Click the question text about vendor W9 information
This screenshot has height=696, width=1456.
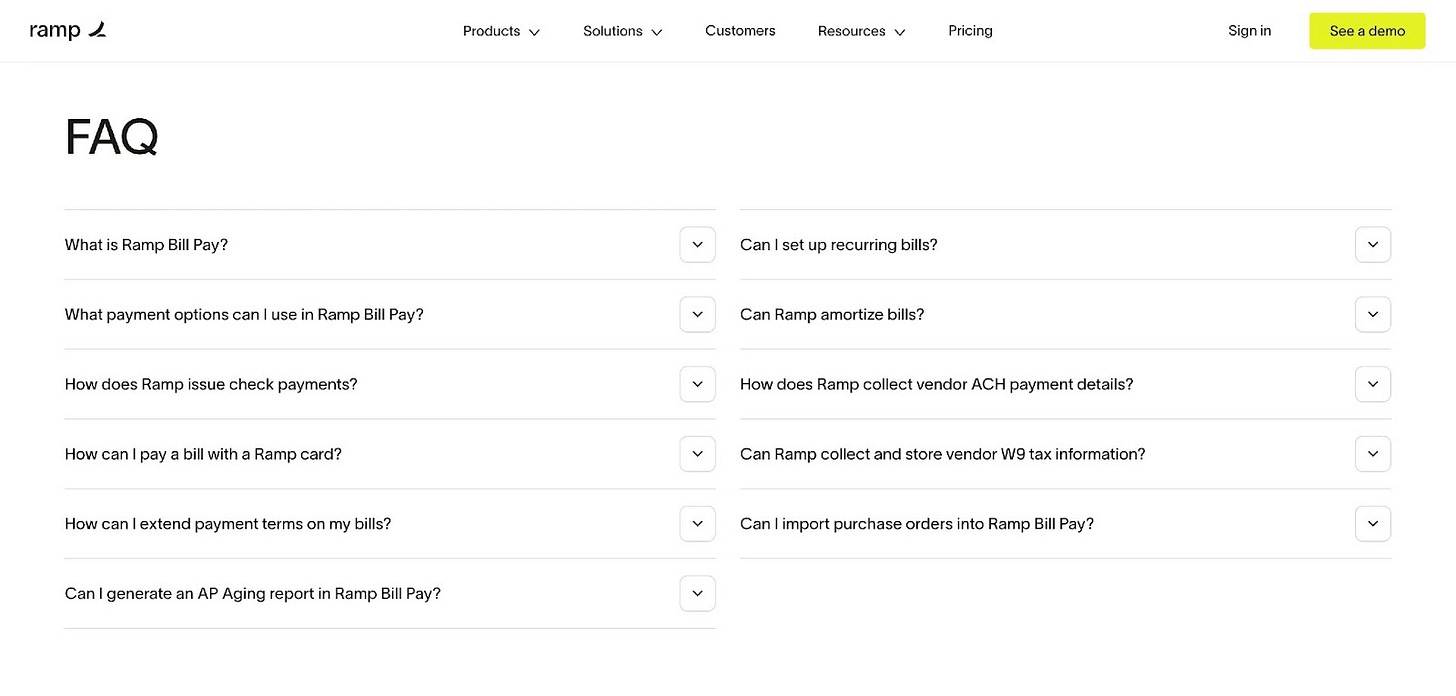click(x=942, y=454)
